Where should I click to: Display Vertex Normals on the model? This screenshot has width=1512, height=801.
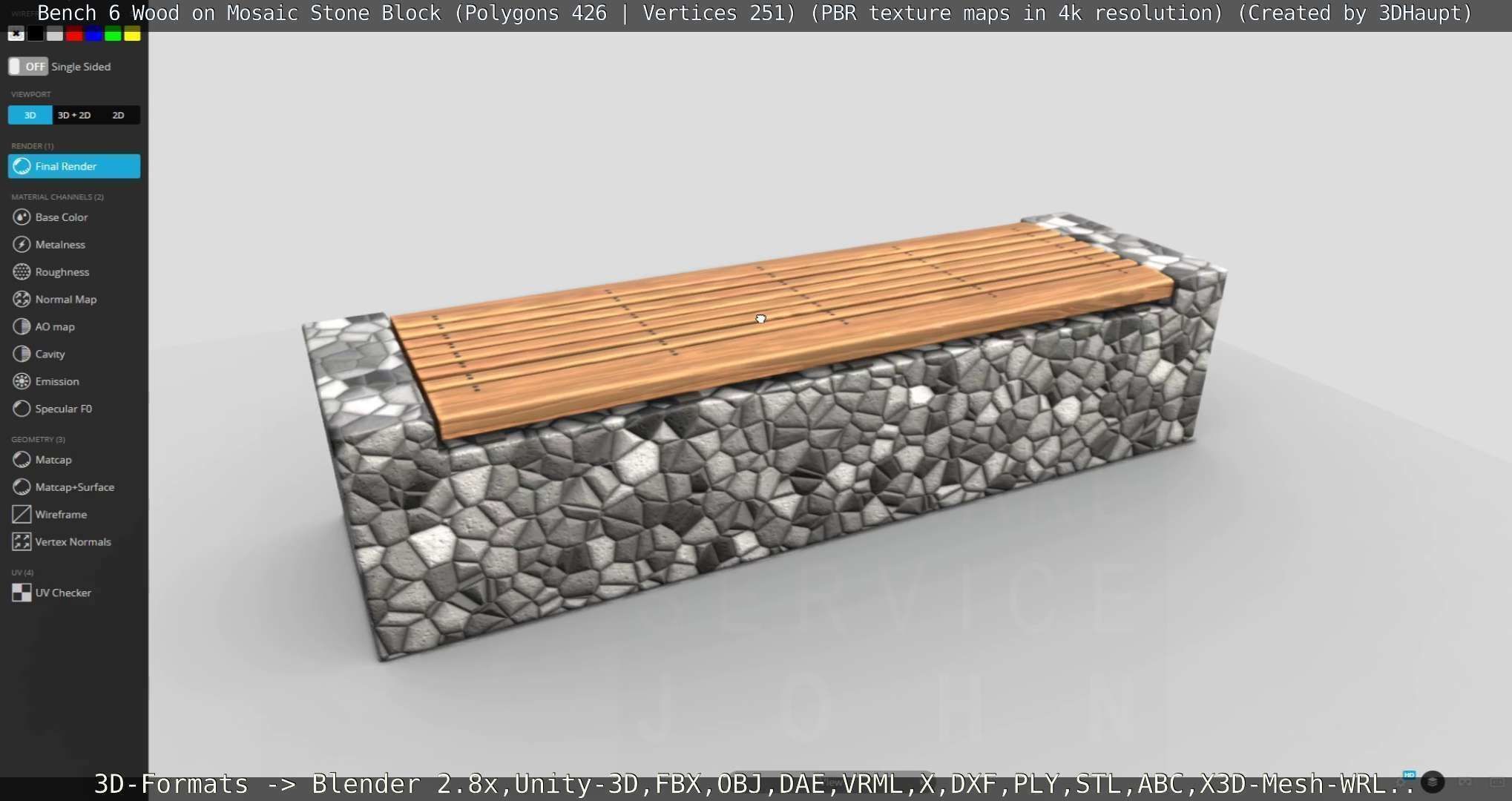point(62,542)
